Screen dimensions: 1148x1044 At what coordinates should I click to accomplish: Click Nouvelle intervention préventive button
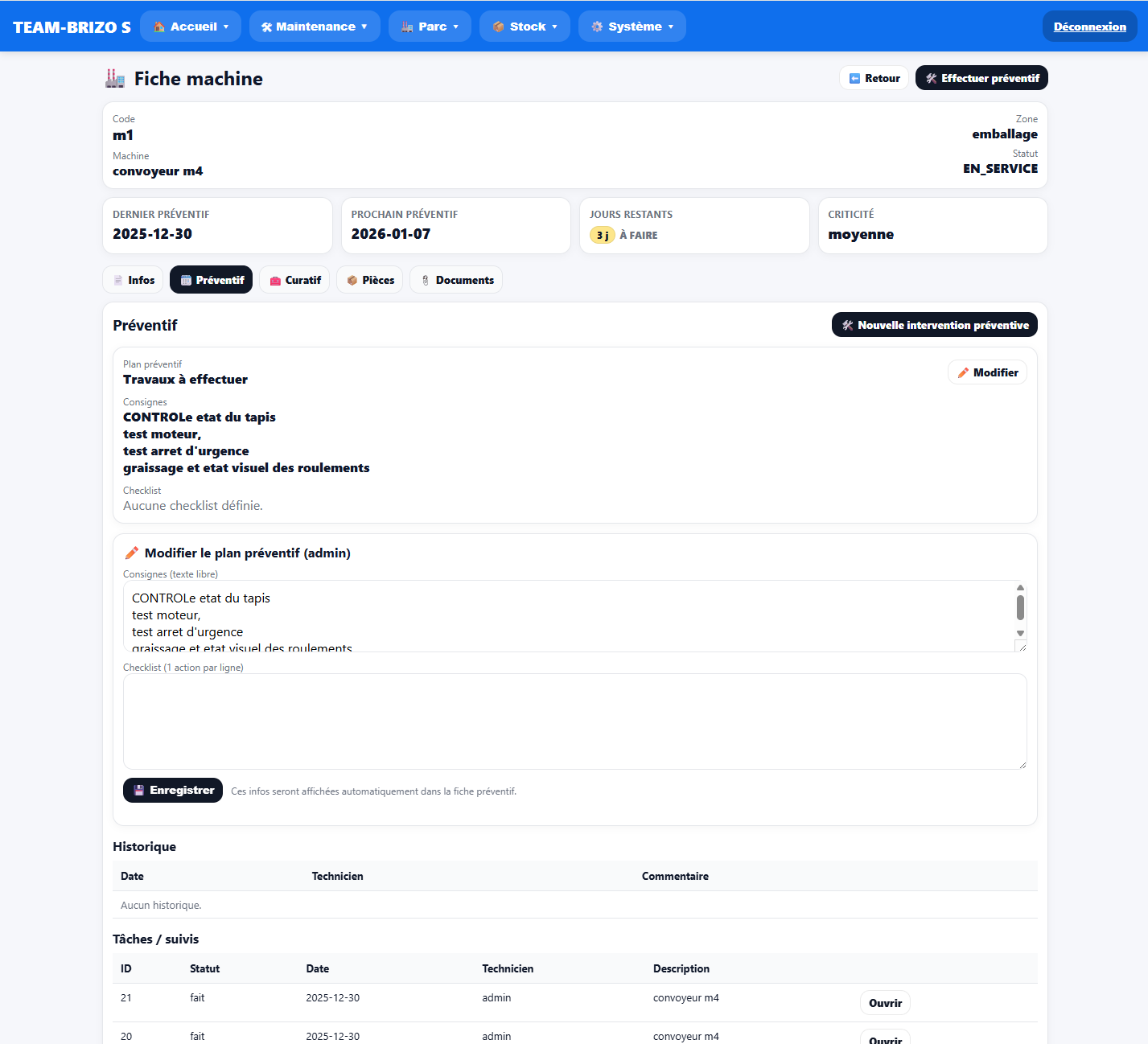click(x=934, y=325)
